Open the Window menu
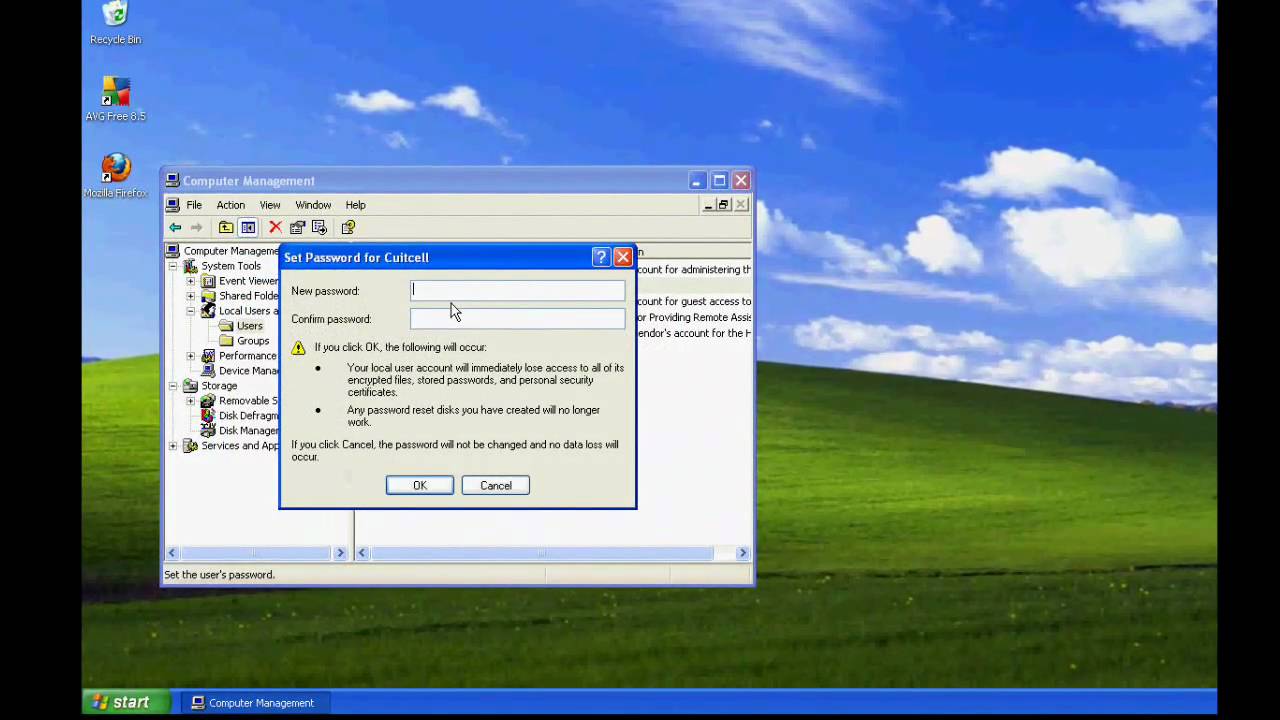Screen dimensions: 1280x720 (x=313, y=205)
